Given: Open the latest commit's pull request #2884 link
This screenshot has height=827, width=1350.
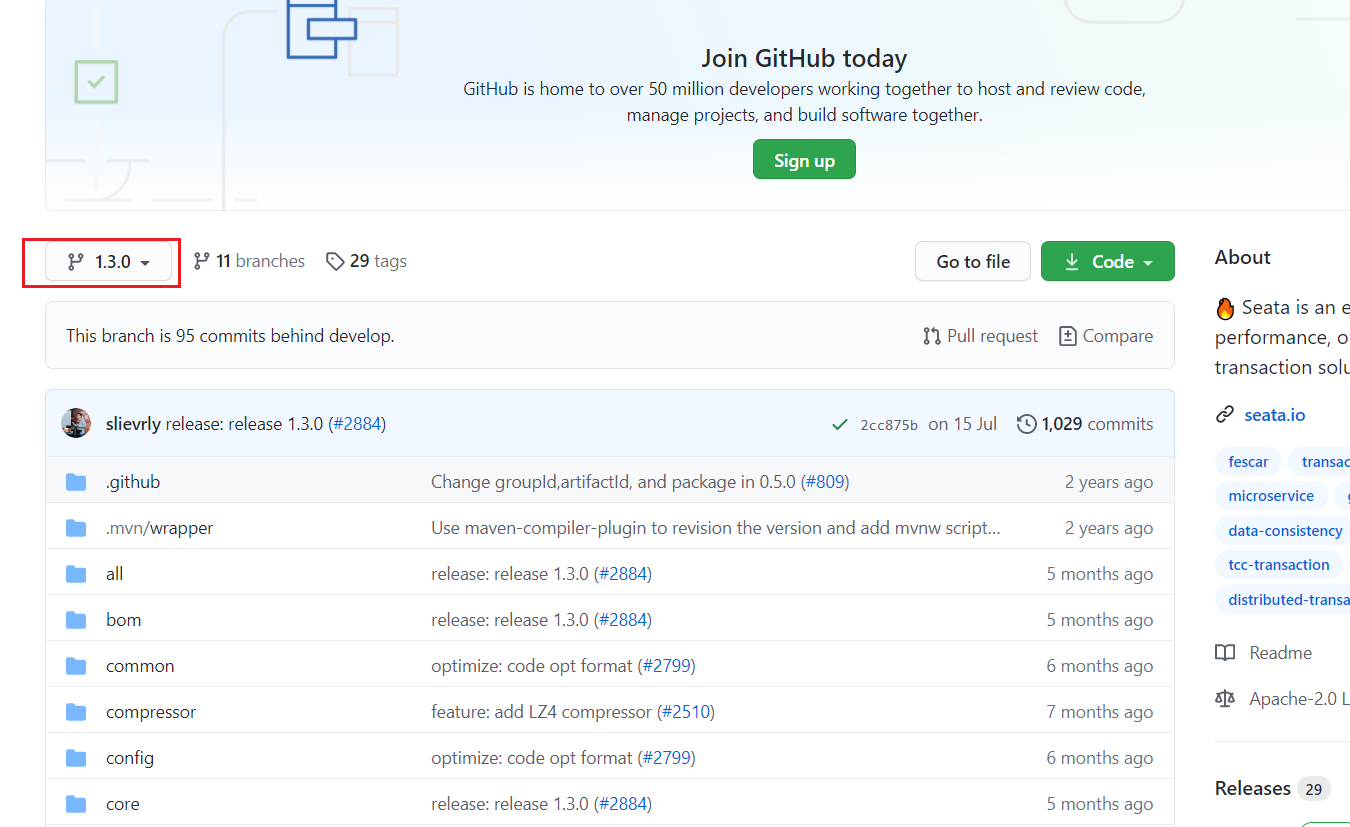Looking at the screenshot, I should pos(357,424).
